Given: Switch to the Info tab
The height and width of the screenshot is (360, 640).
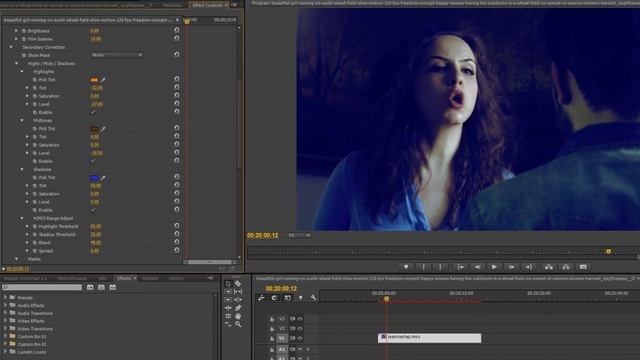Looking at the screenshot, I should (102, 278).
